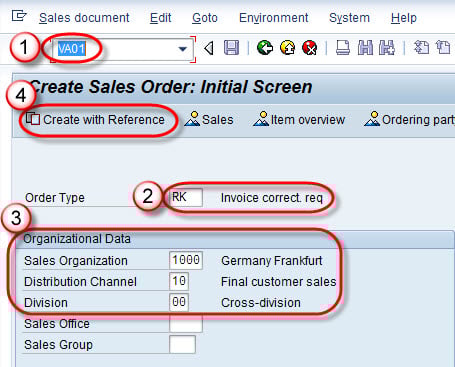The width and height of the screenshot is (455, 367).
Task: Click the Item overview button
Action: [299, 119]
